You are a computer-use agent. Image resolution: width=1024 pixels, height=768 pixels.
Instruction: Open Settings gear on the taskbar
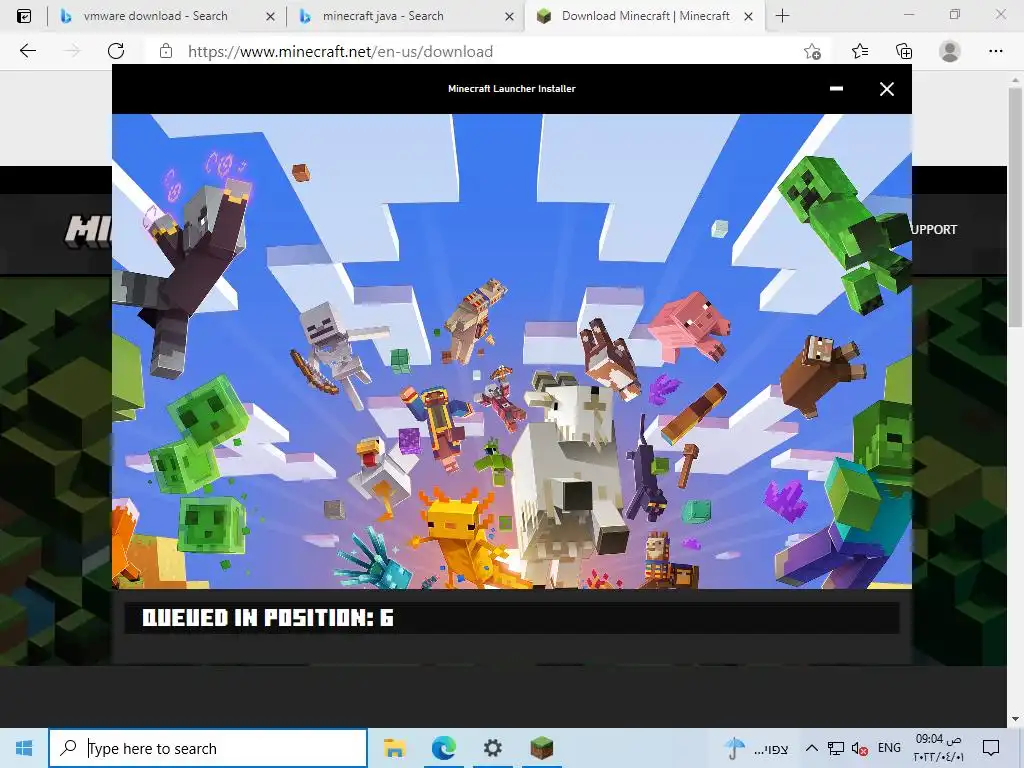[x=492, y=748]
